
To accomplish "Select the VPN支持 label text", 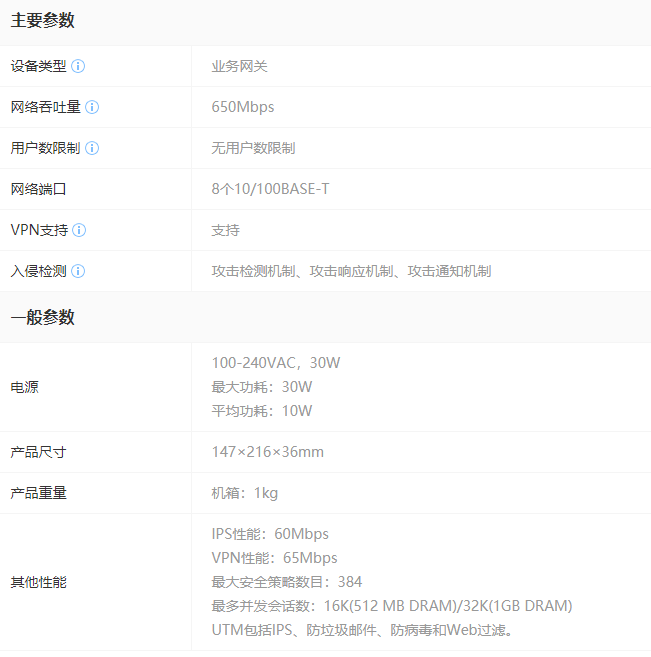I will pos(39,230).
